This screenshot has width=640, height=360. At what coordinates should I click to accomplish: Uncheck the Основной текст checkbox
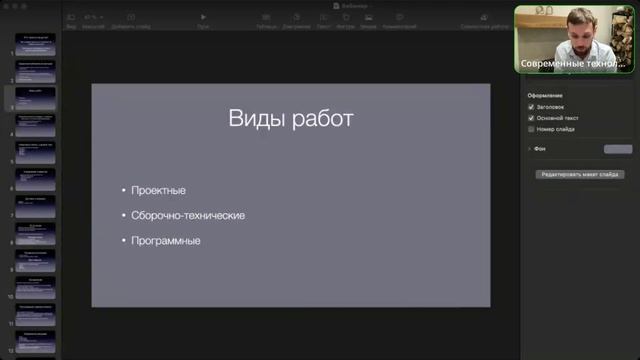(x=531, y=118)
